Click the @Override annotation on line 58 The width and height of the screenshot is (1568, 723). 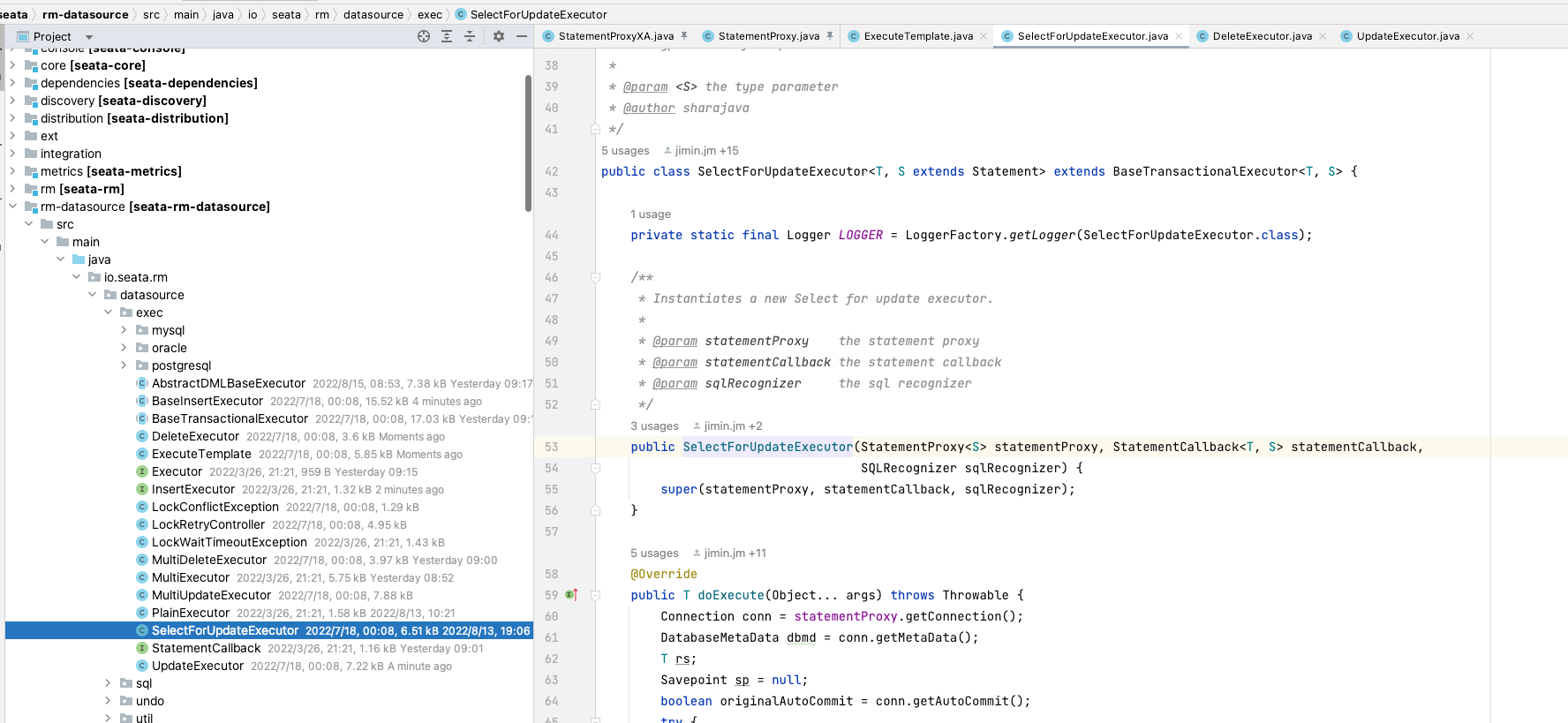tap(664, 574)
